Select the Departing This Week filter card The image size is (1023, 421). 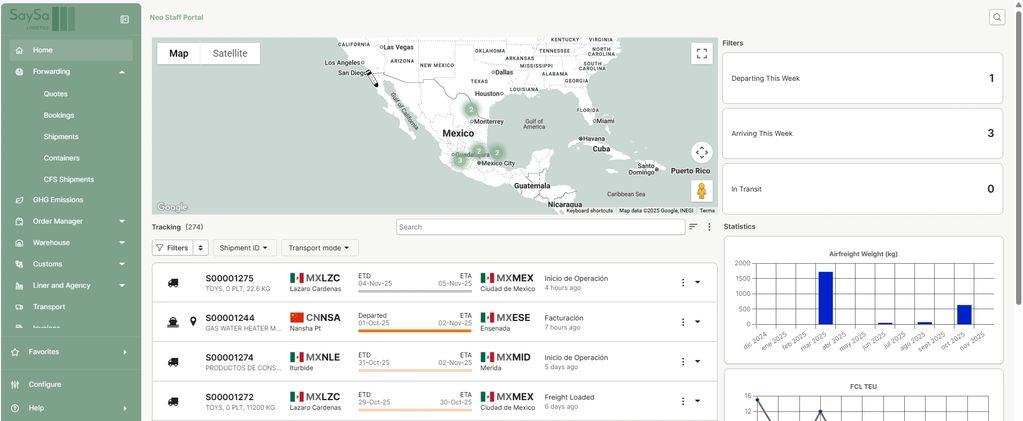[x=861, y=78]
